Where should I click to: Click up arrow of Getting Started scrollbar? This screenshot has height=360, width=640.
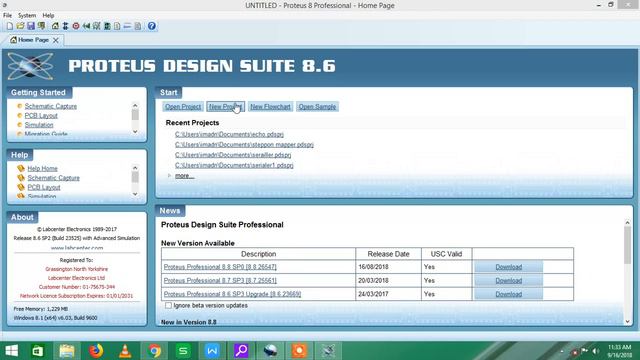[135, 105]
